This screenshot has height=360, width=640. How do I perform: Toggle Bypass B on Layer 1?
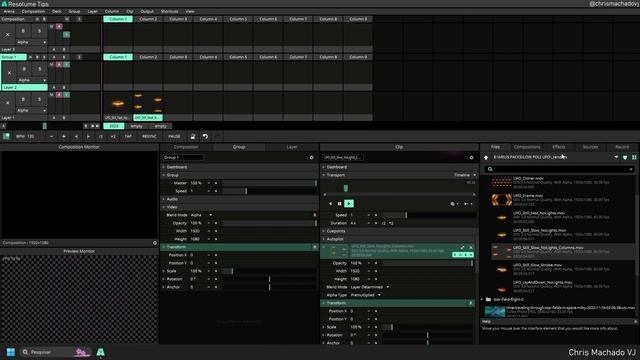click(23, 99)
